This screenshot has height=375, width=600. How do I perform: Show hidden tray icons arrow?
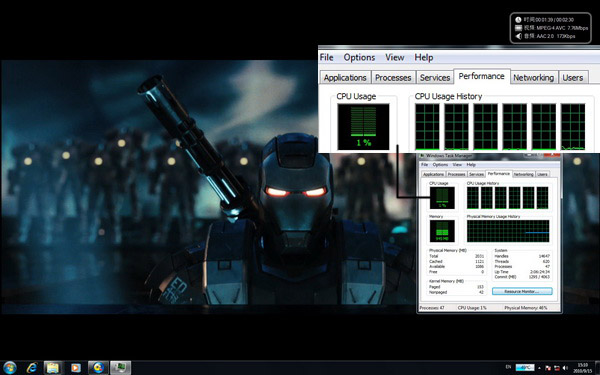[x=540, y=368]
